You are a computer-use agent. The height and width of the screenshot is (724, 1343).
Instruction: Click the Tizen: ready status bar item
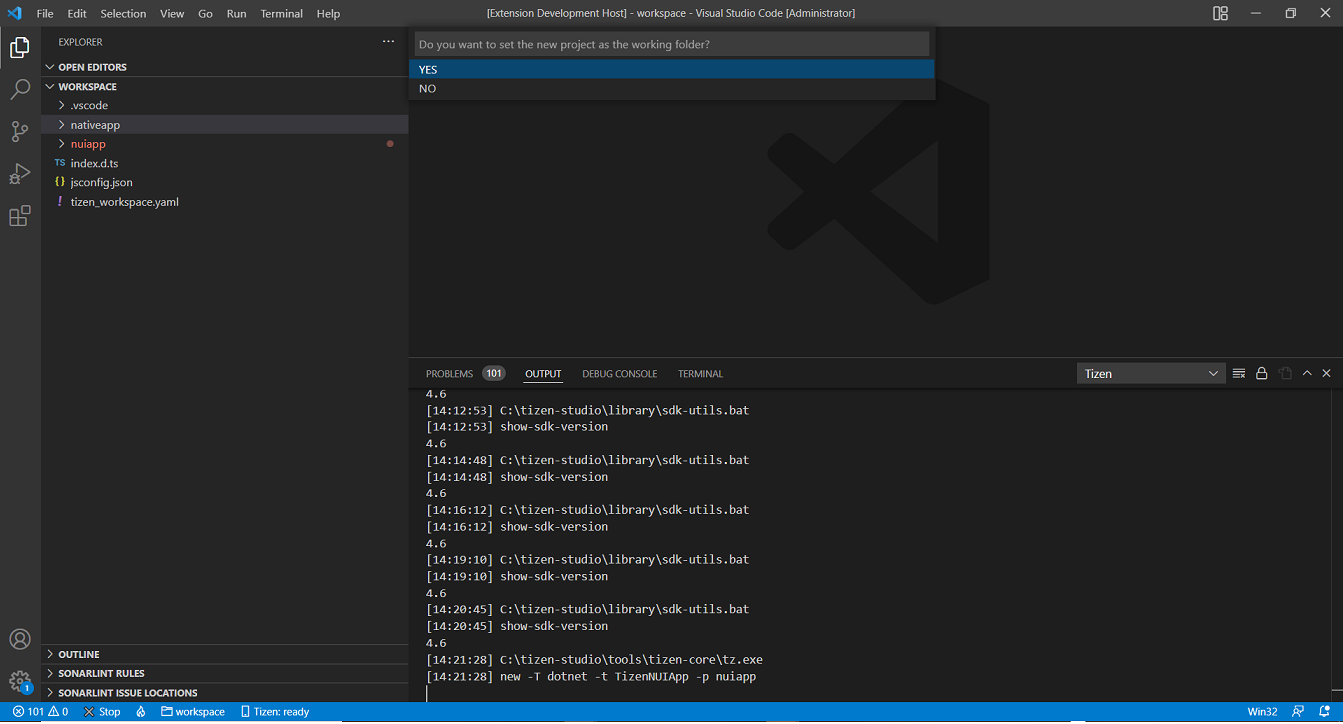274,711
